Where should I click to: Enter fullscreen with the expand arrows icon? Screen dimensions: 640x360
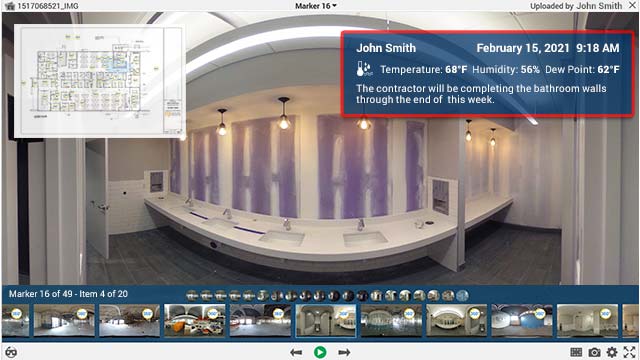[x=629, y=352]
